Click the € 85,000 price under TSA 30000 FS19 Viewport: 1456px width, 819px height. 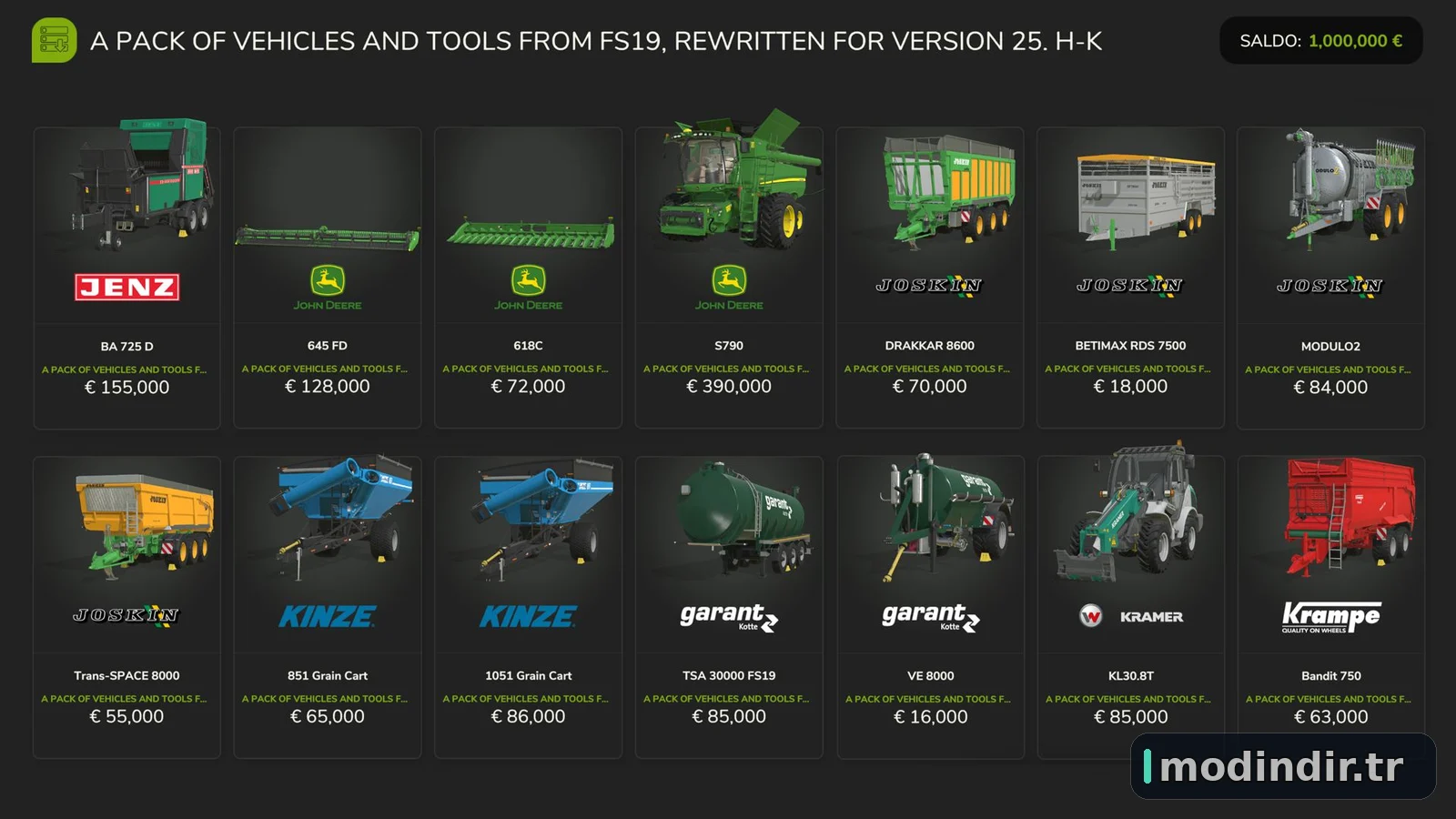(x=729, y=717)
